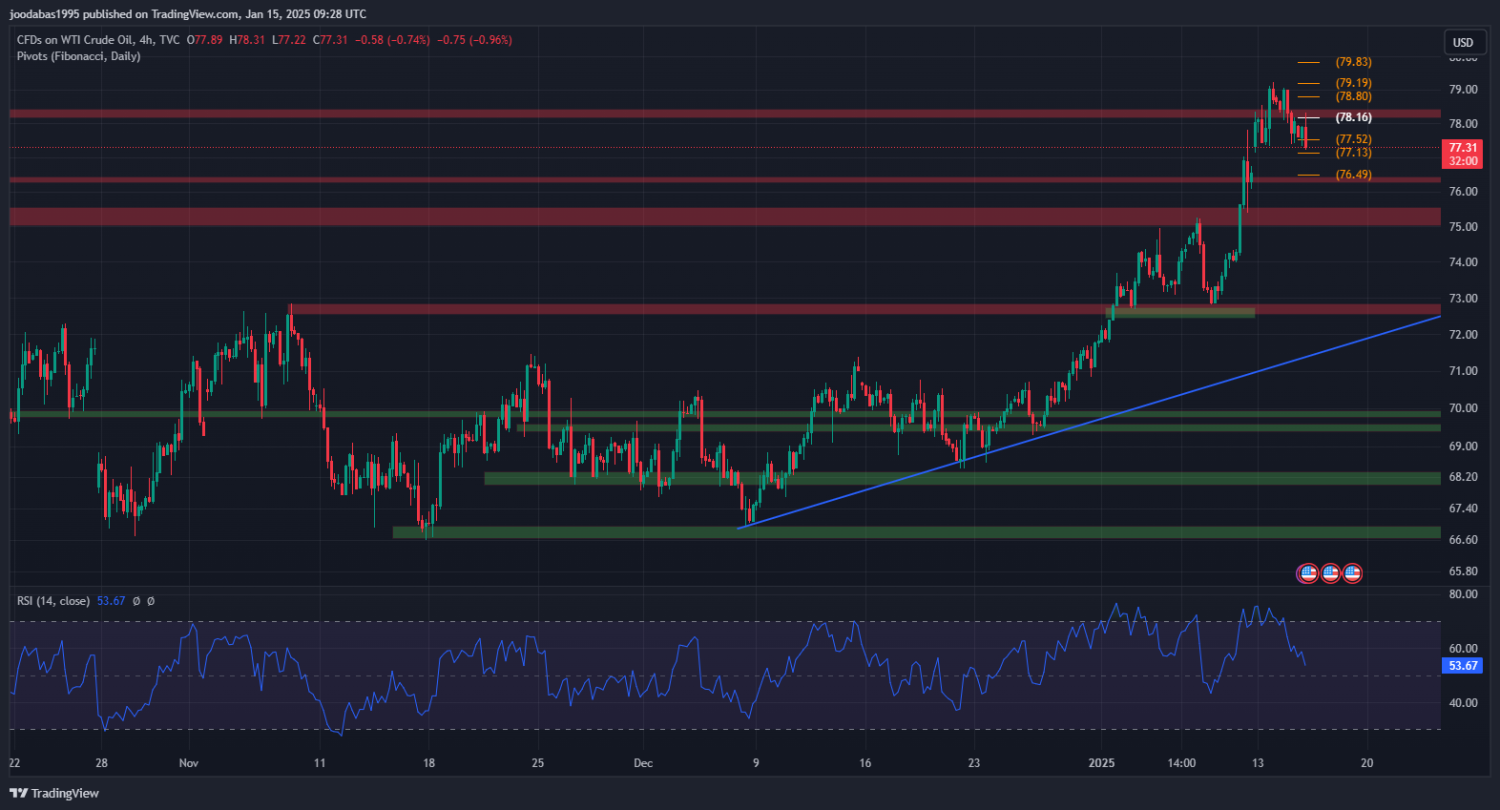This screenshot has height=810, width=1500.
Task: Open the USD currency selector
Action: [1463, 42]
